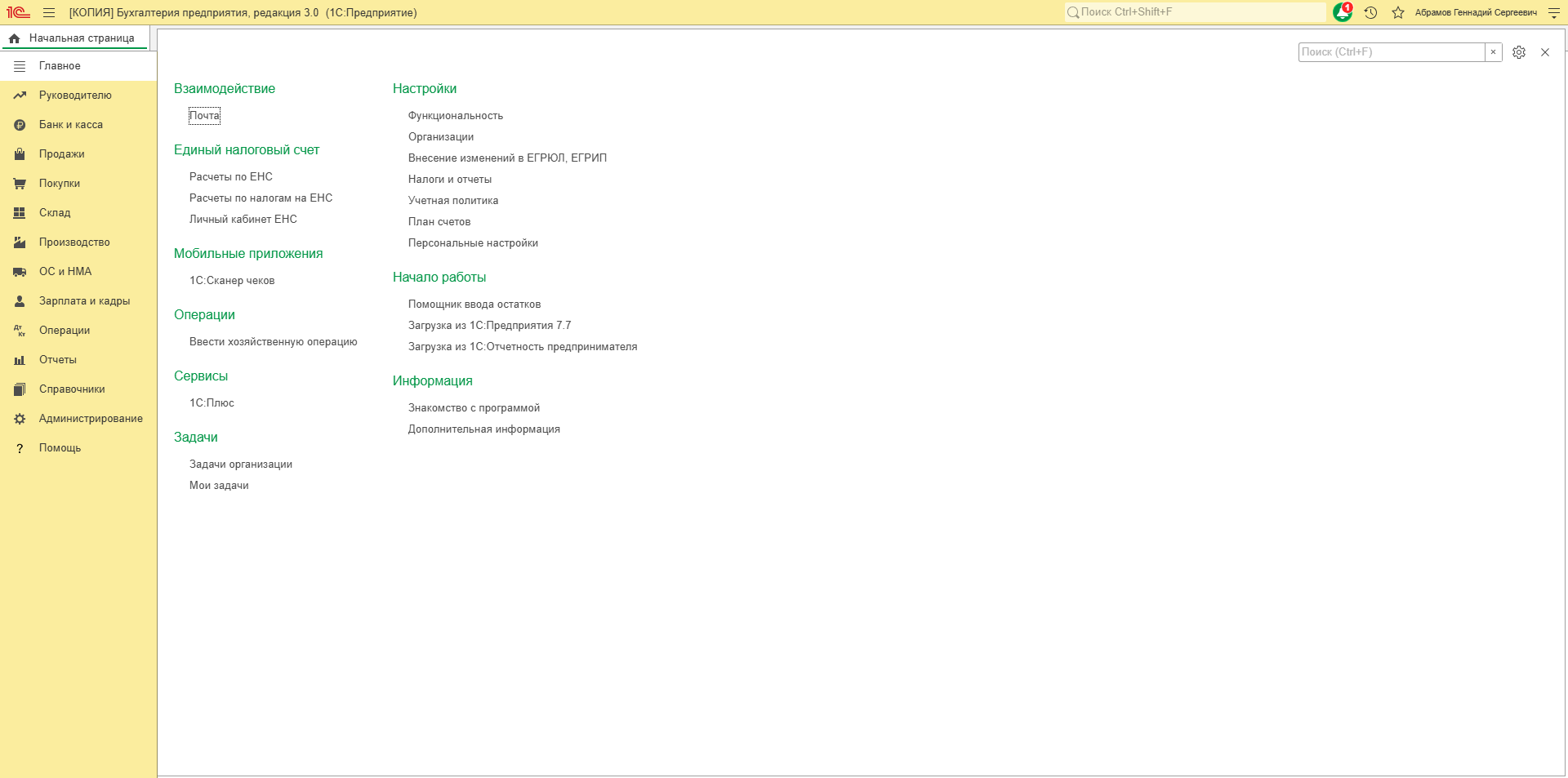The image size is (1568, 778).
Task: Click the Отчеты bar chart icon
Action: pos(20,360)
